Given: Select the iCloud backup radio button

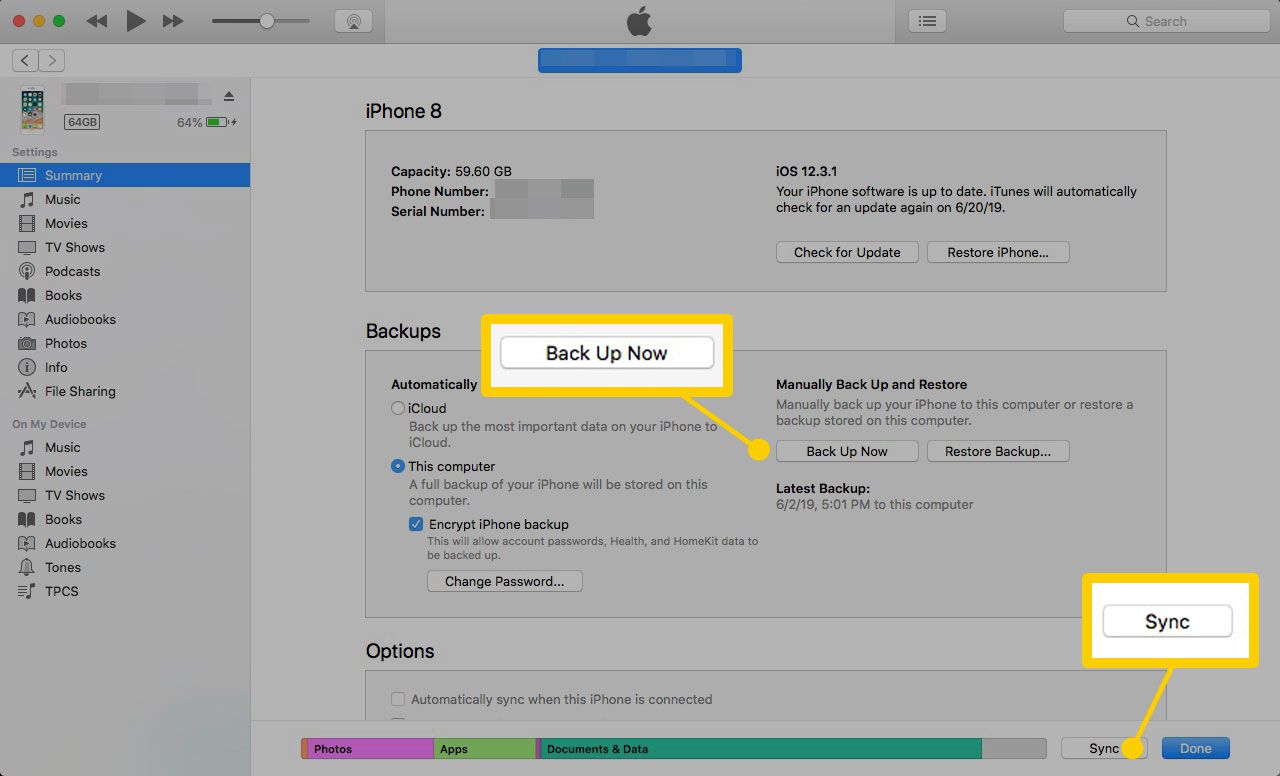Looking at the screenshot, I should coord(398,408).
